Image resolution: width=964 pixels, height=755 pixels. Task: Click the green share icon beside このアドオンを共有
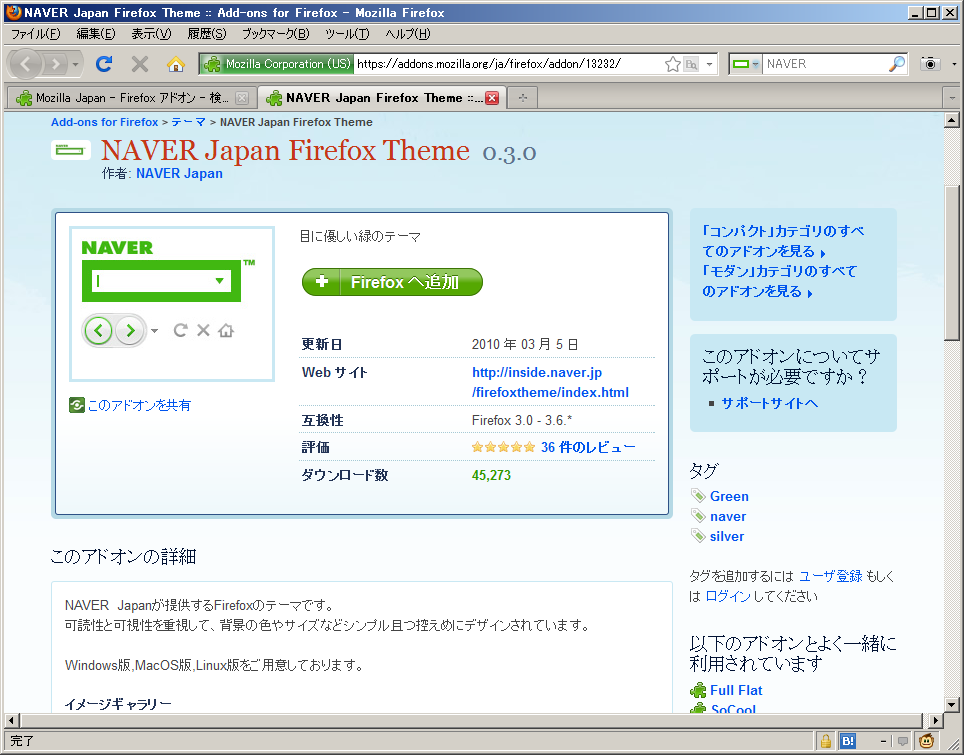[77, 405]
